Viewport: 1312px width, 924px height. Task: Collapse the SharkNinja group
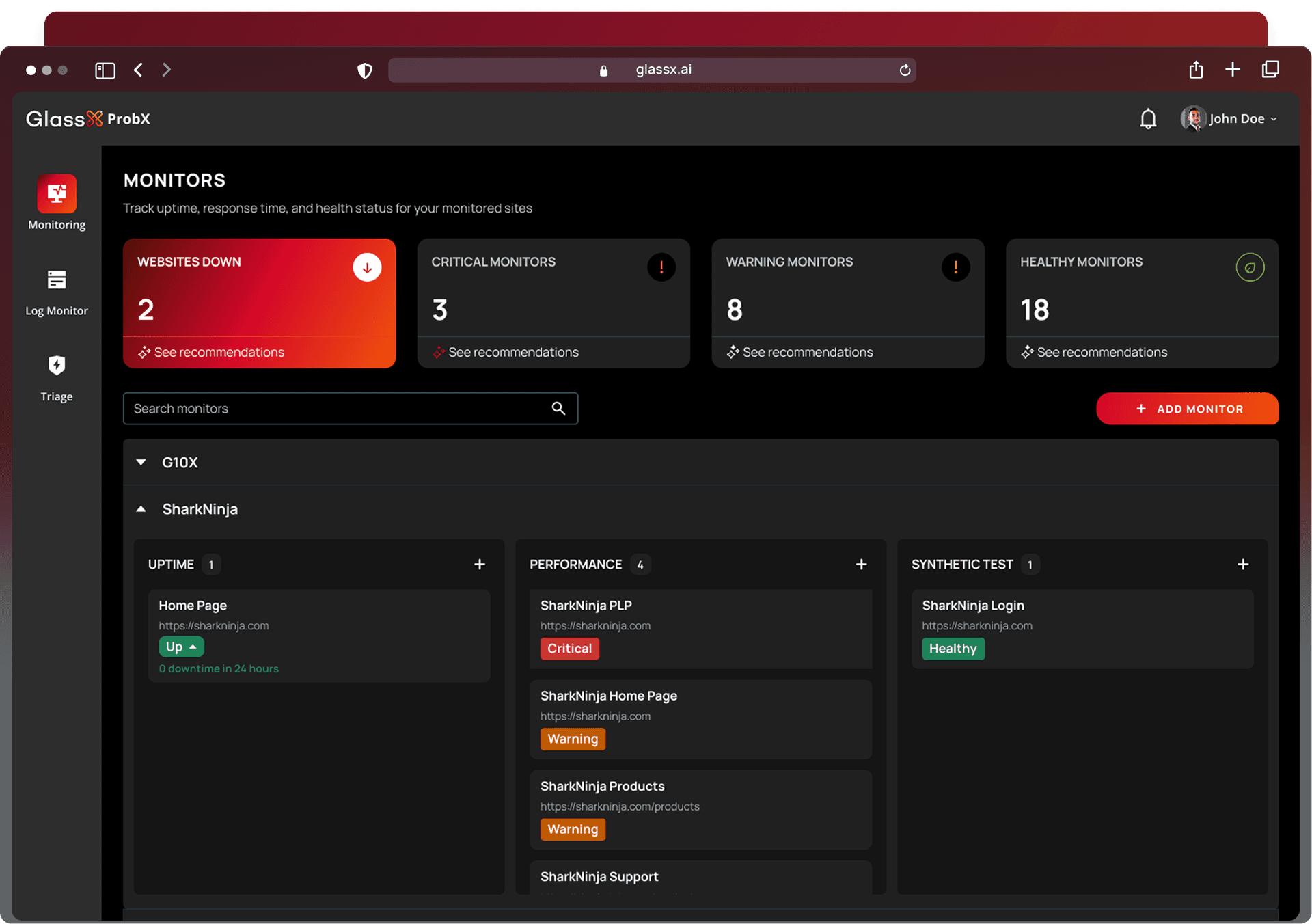(x=141, y=508)
